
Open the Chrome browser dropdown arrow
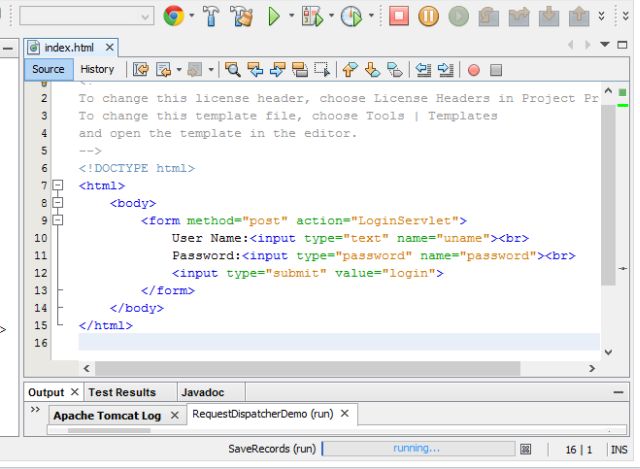[x=191, y=16]
